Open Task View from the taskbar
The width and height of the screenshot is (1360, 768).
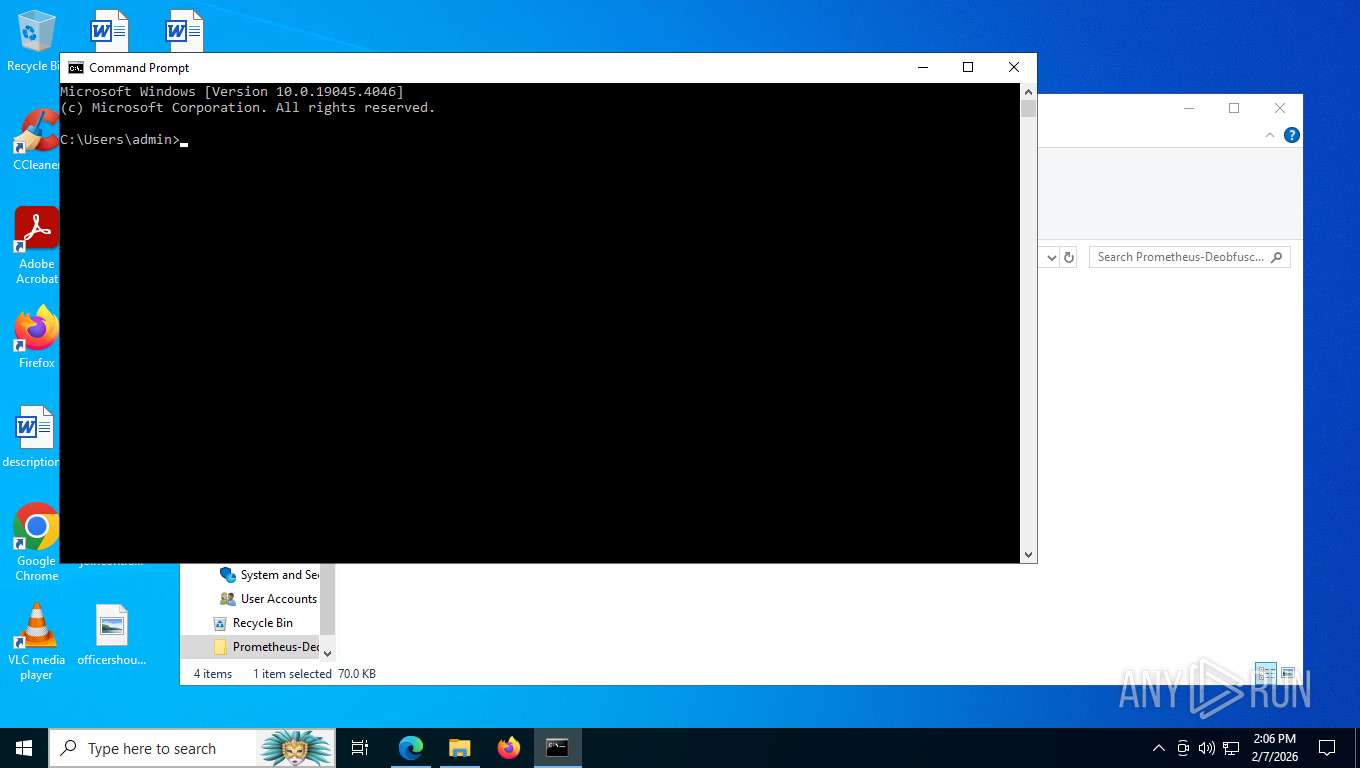(x=360, y=748)
